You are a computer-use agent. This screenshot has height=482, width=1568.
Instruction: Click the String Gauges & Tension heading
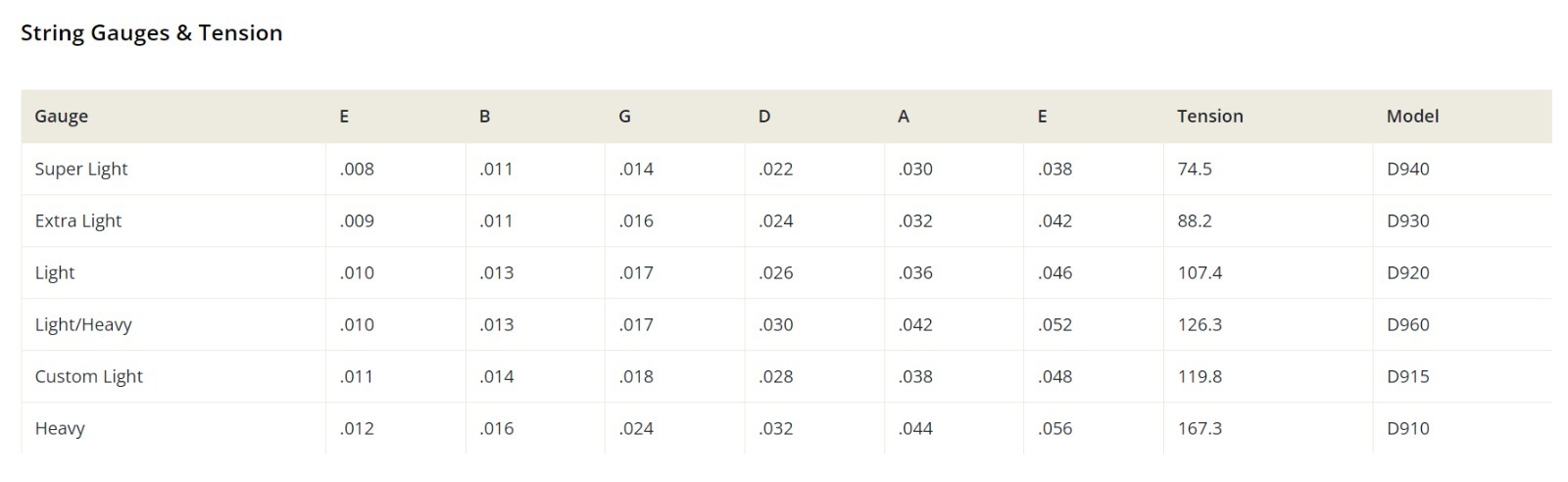pos(152,33)
